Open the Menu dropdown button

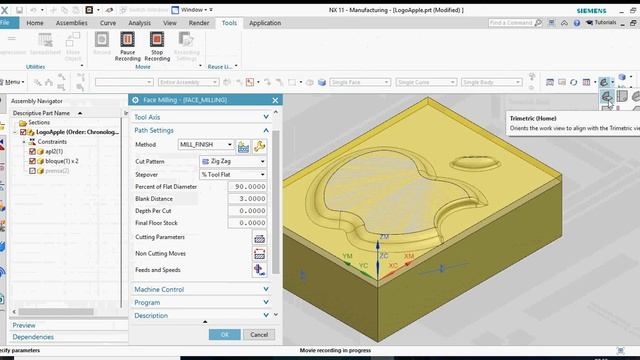click(13, 82)
